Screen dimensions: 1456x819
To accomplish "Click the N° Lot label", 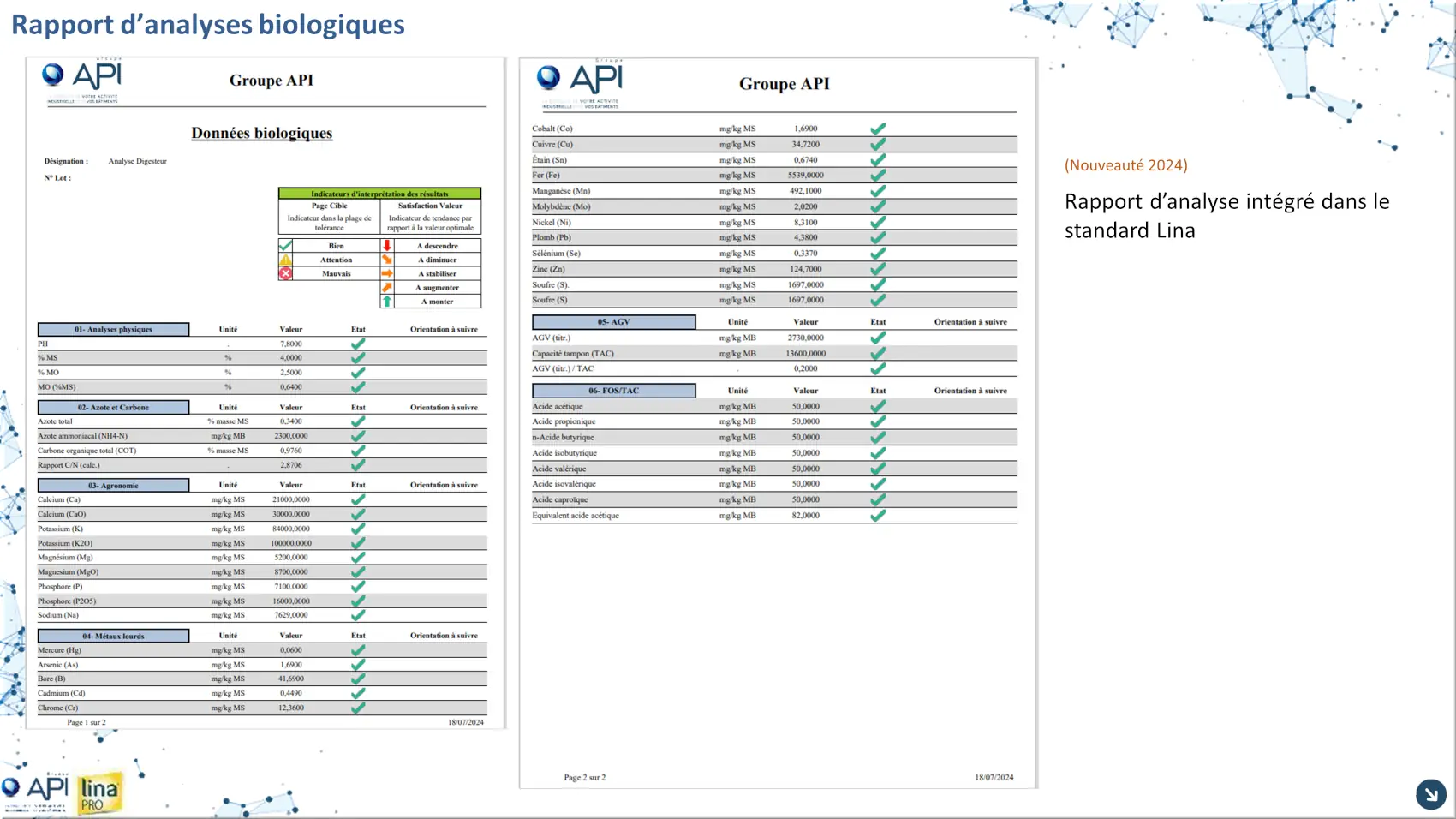I will coord(57,178).
